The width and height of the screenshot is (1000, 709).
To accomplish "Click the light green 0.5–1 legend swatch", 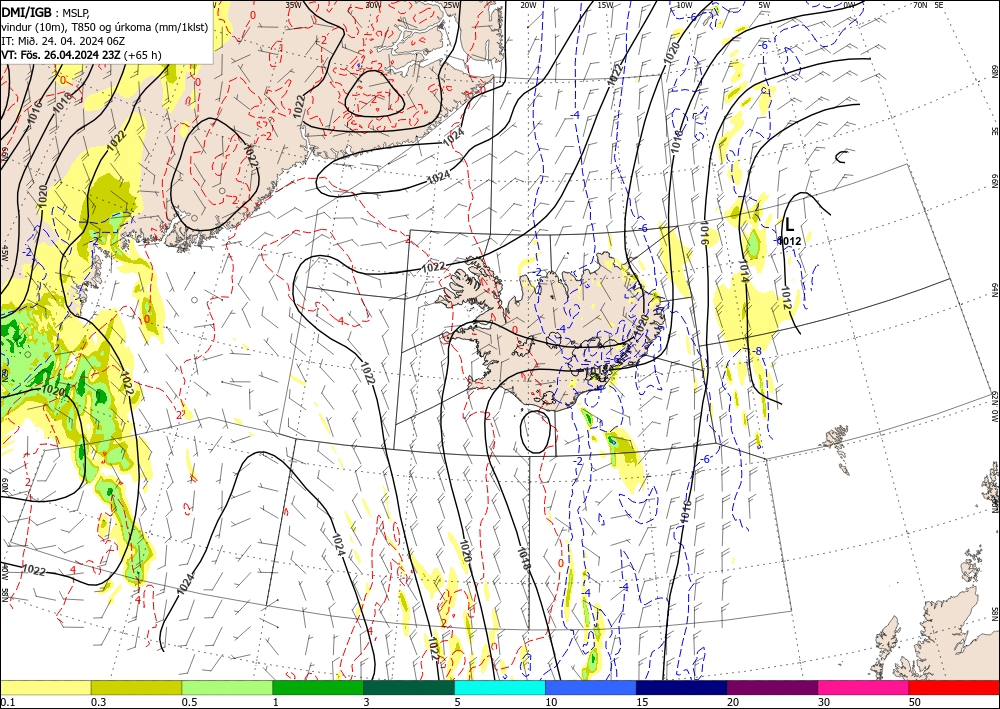I will click(227, 687).
